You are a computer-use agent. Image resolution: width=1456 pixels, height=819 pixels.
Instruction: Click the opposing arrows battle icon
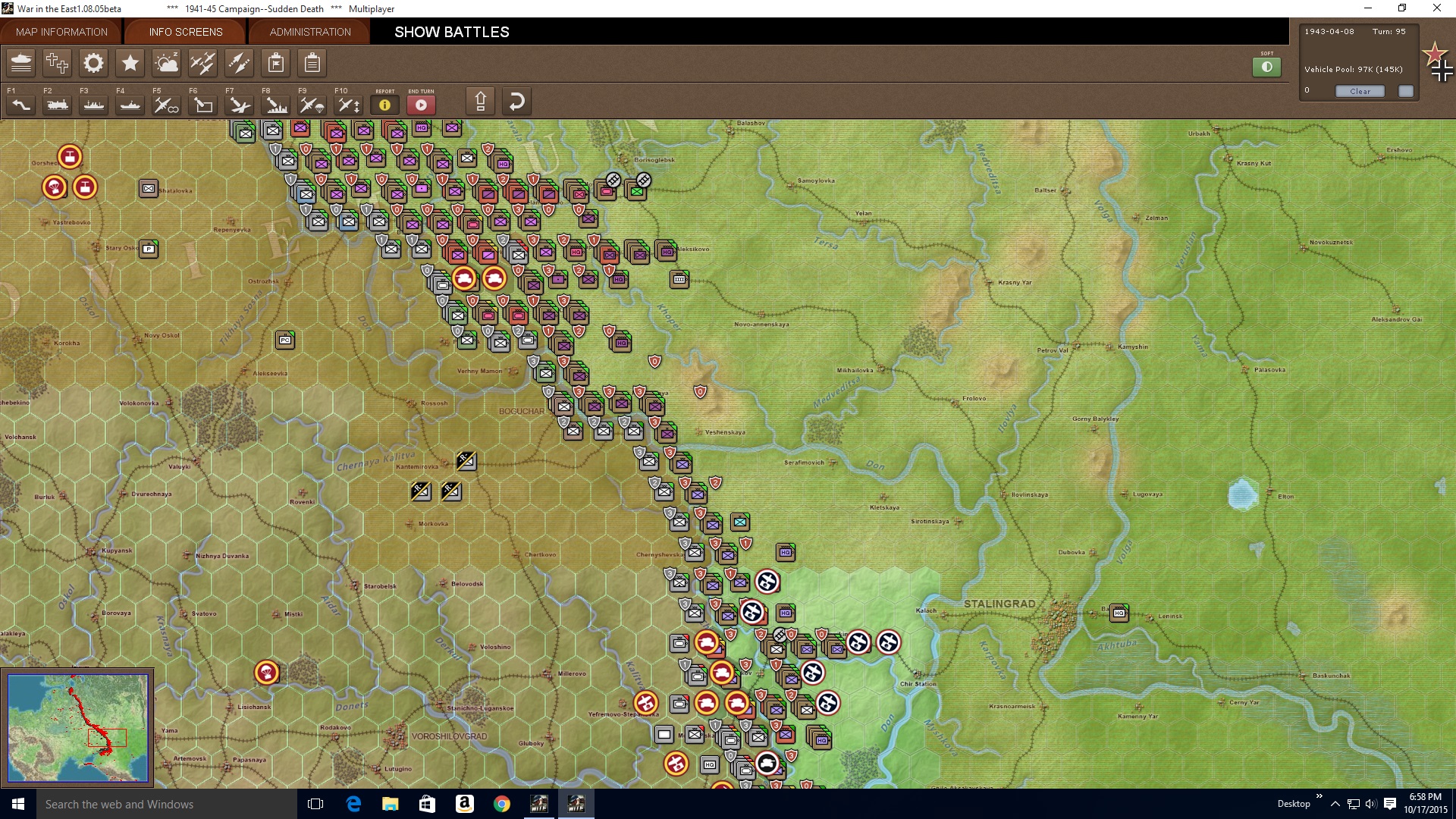240,63
